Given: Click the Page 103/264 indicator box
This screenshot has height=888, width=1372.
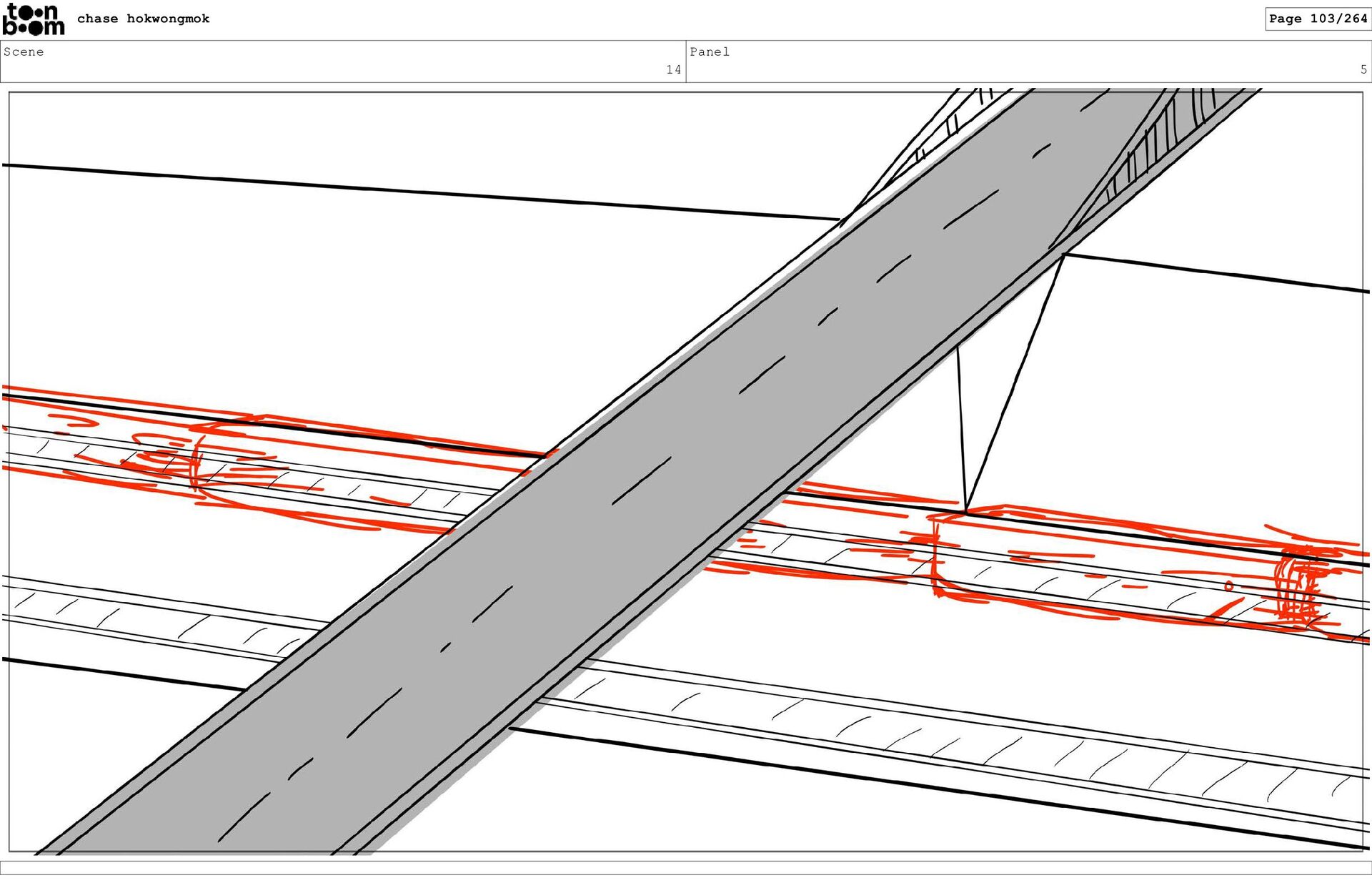Looking at the screenshot, I should [x=1317, y=19].
